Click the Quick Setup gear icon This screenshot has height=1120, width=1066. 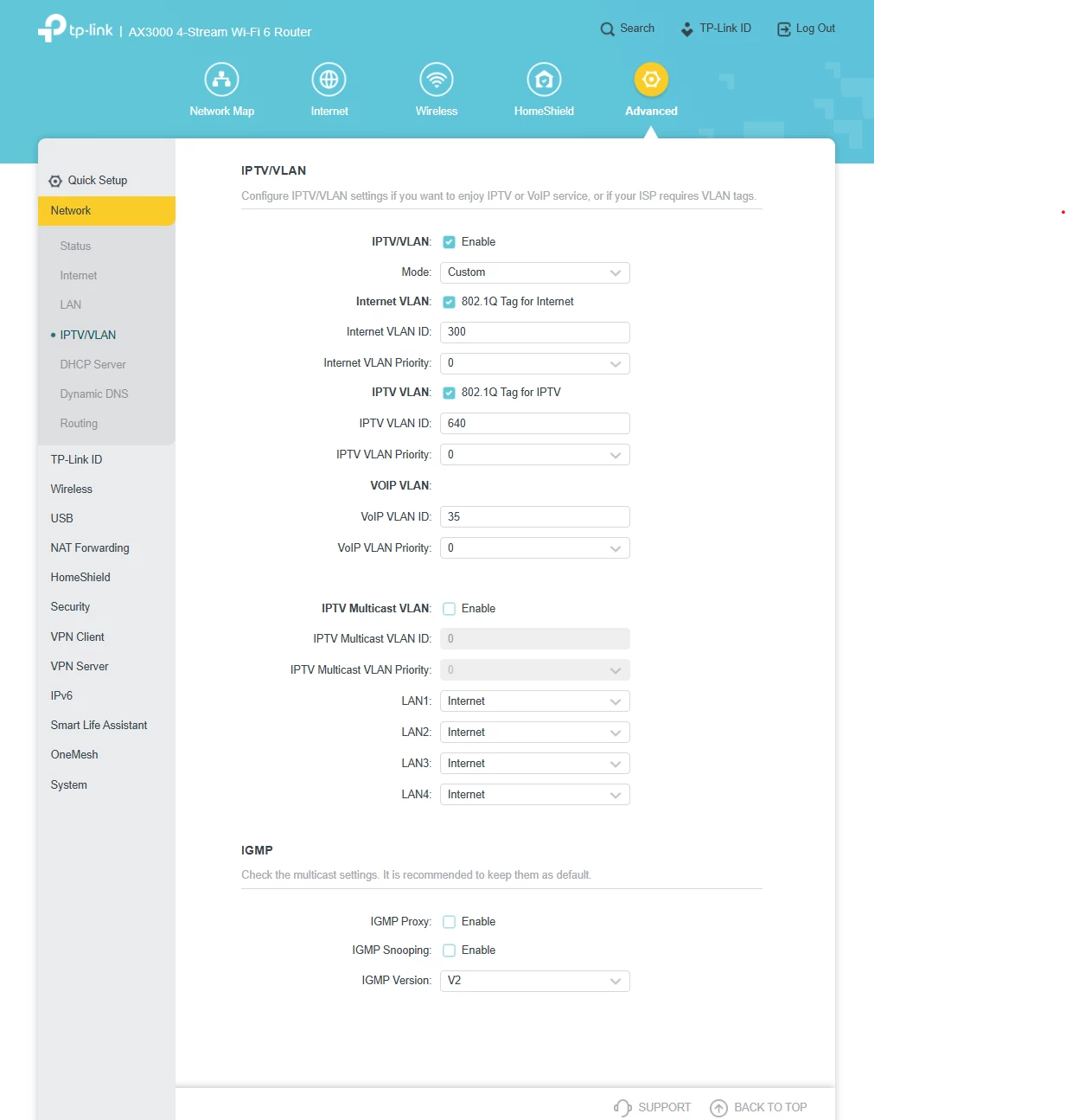(55, 181)
